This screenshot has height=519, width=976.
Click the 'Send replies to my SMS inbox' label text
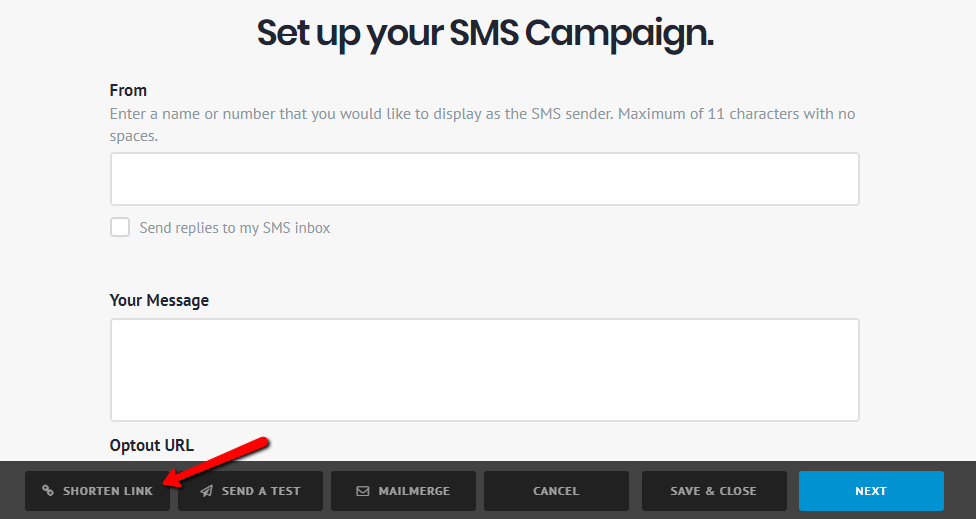(x=234, y=228)
